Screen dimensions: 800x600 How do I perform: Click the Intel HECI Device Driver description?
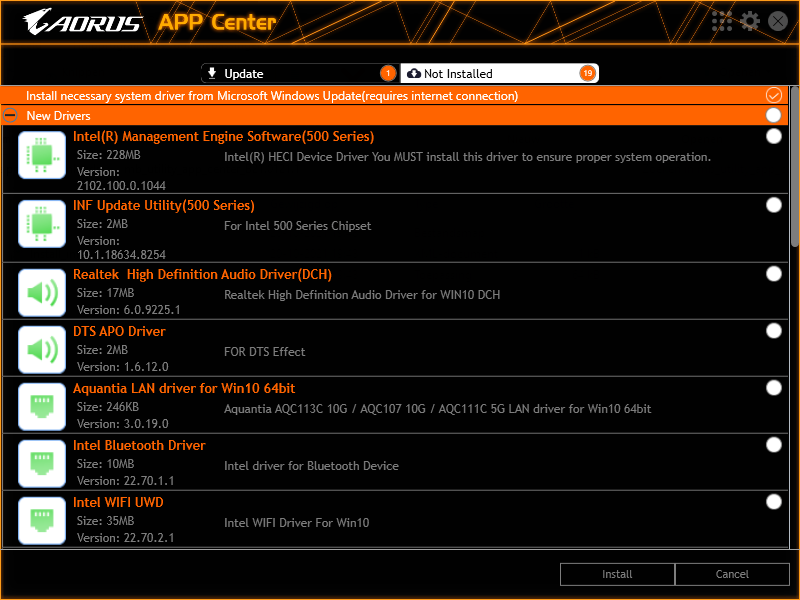(x=467, y=157)
